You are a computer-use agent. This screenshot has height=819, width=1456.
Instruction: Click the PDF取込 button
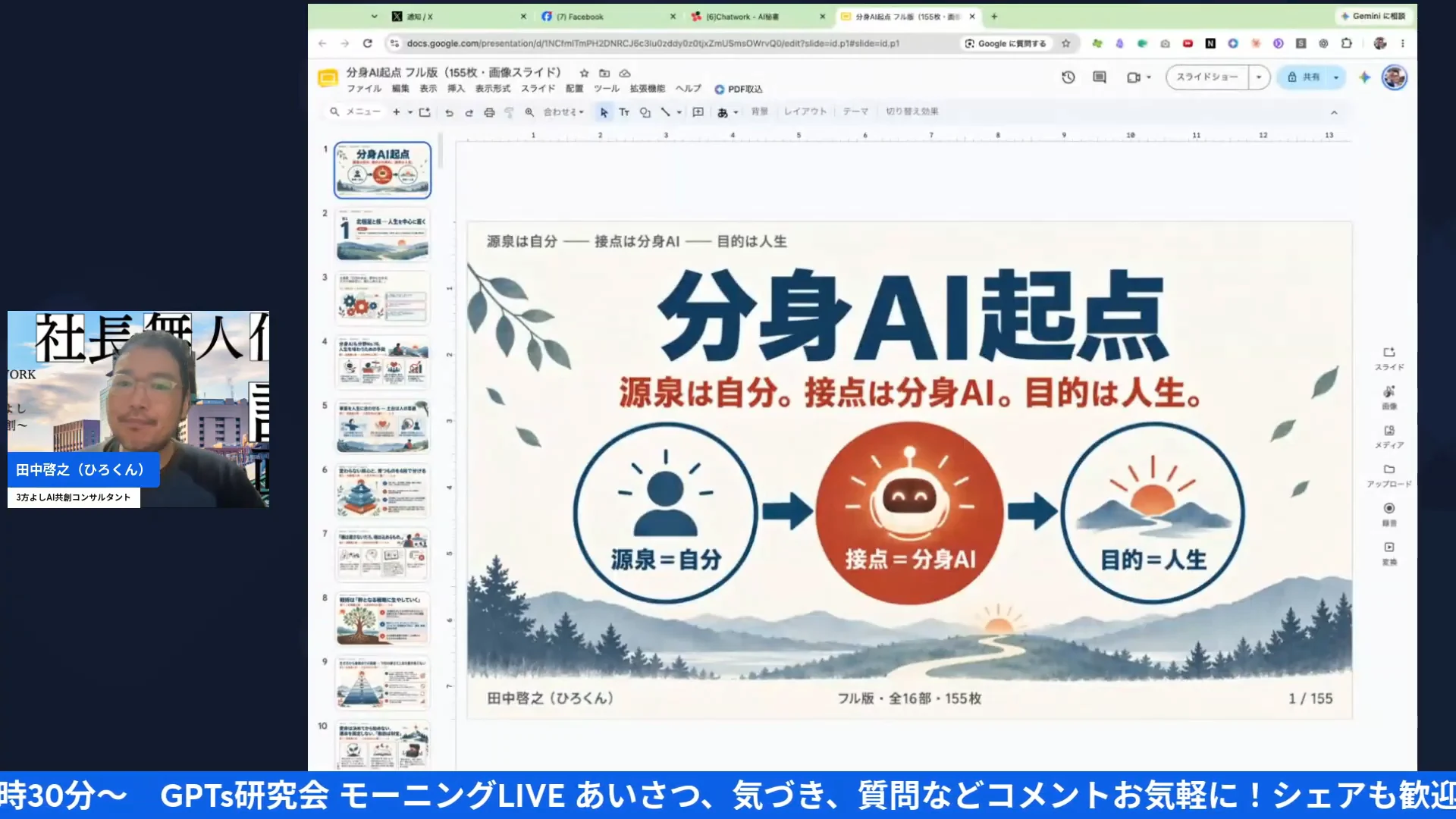click(x=739, y=89)
